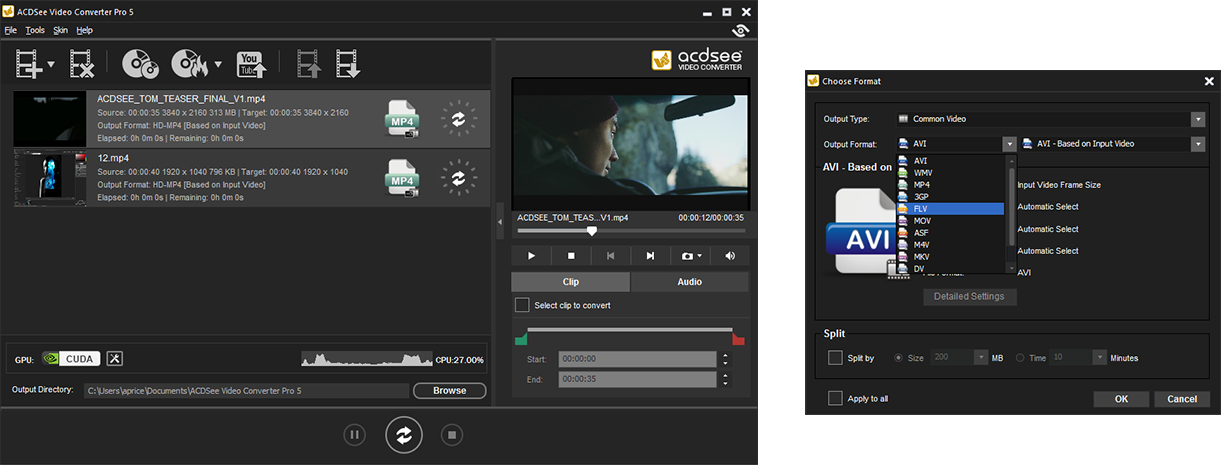Open the split Time 10 dropdown
The width and height of the screenshot is (1221, 465).
pyautogui.click(x=1100, y=358)
